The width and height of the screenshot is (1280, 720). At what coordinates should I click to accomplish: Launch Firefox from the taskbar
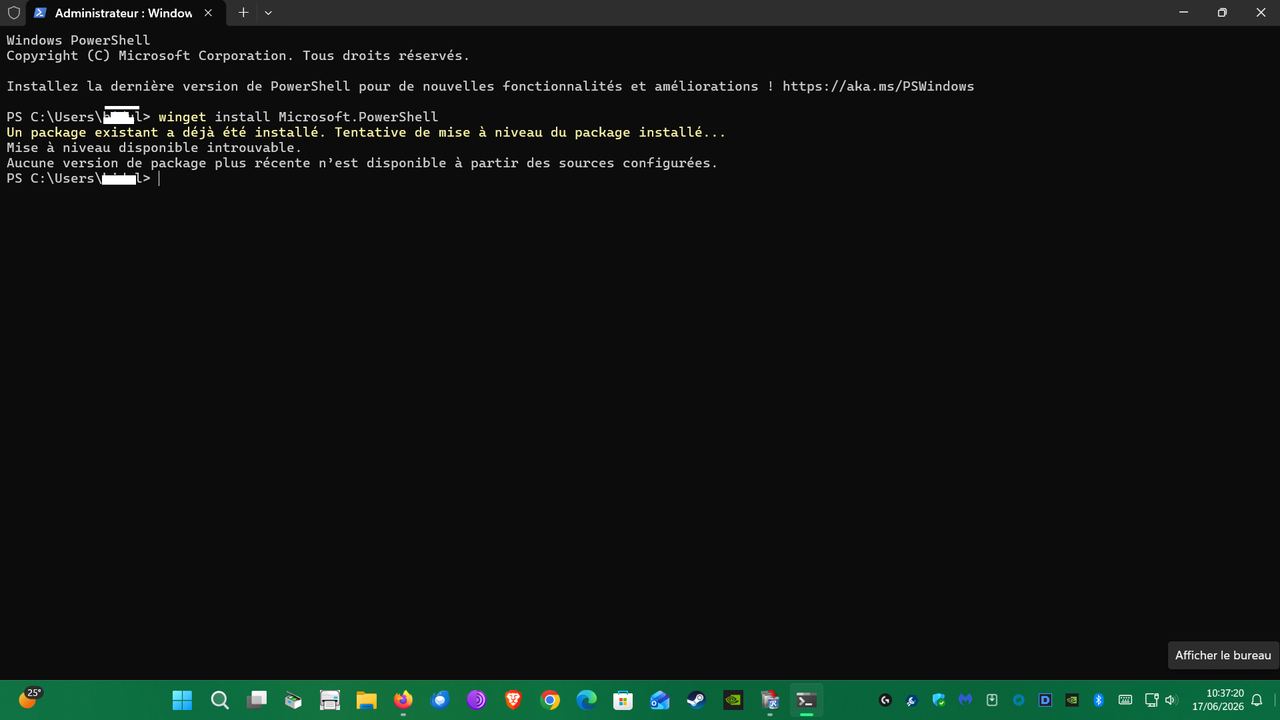pyautogui.click(x=403, y=700)
